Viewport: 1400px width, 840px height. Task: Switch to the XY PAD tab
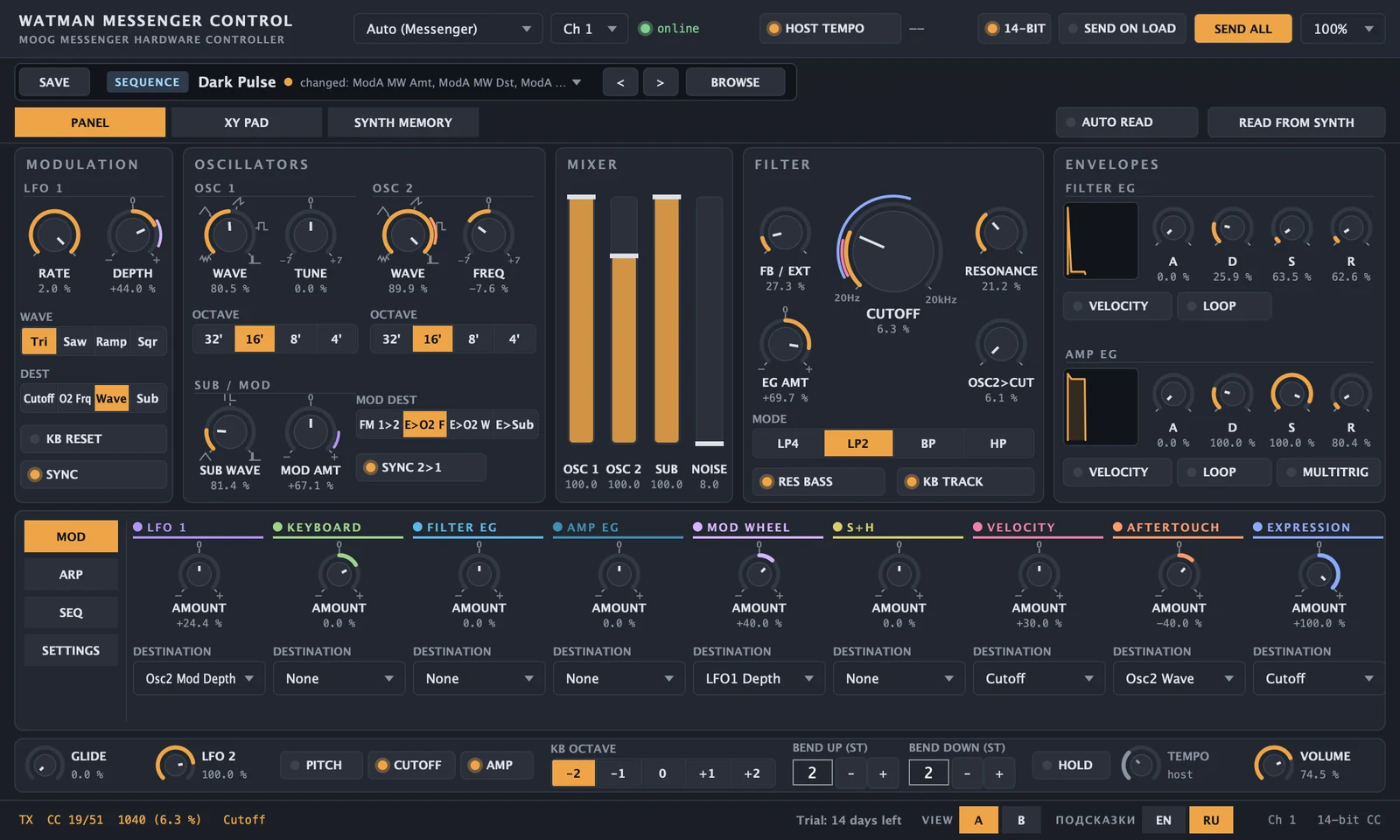(246, 122)
